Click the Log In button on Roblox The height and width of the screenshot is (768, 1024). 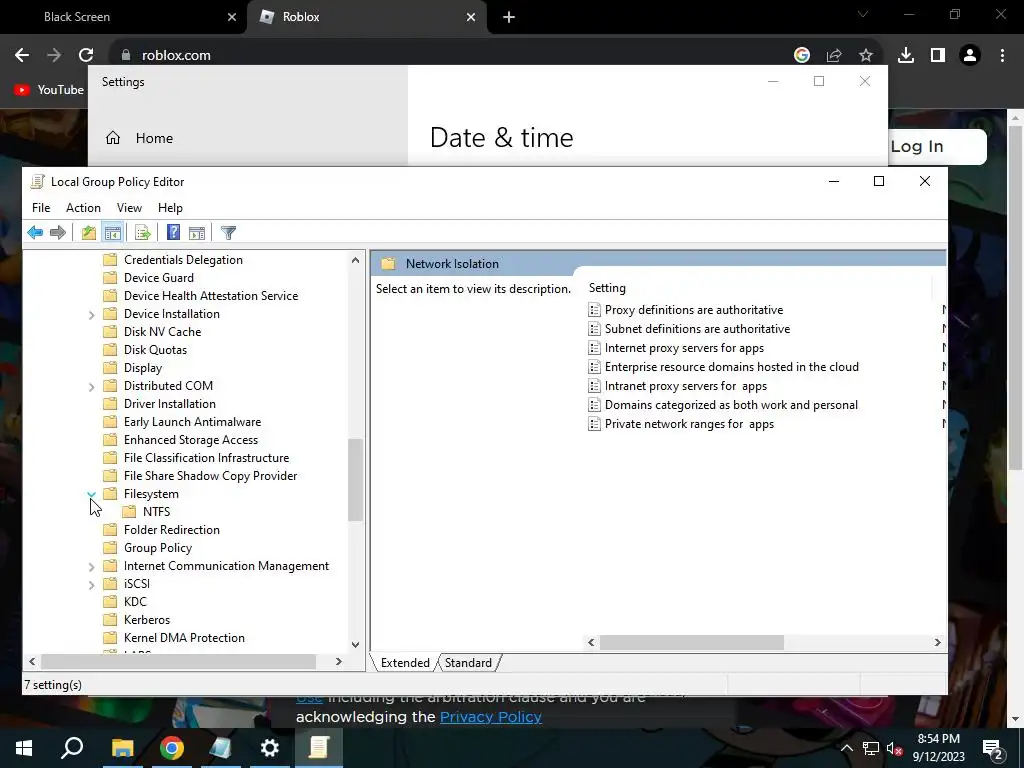[x=938, y=146]
